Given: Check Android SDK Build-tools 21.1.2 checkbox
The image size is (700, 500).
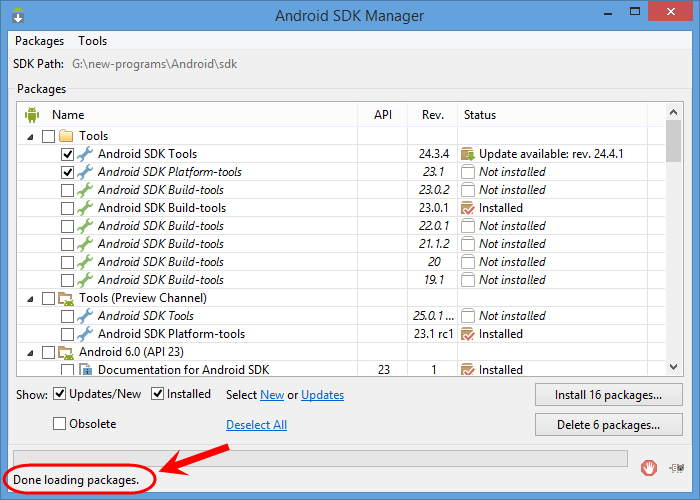Looking at the screenshot, I should pos(67,244).
